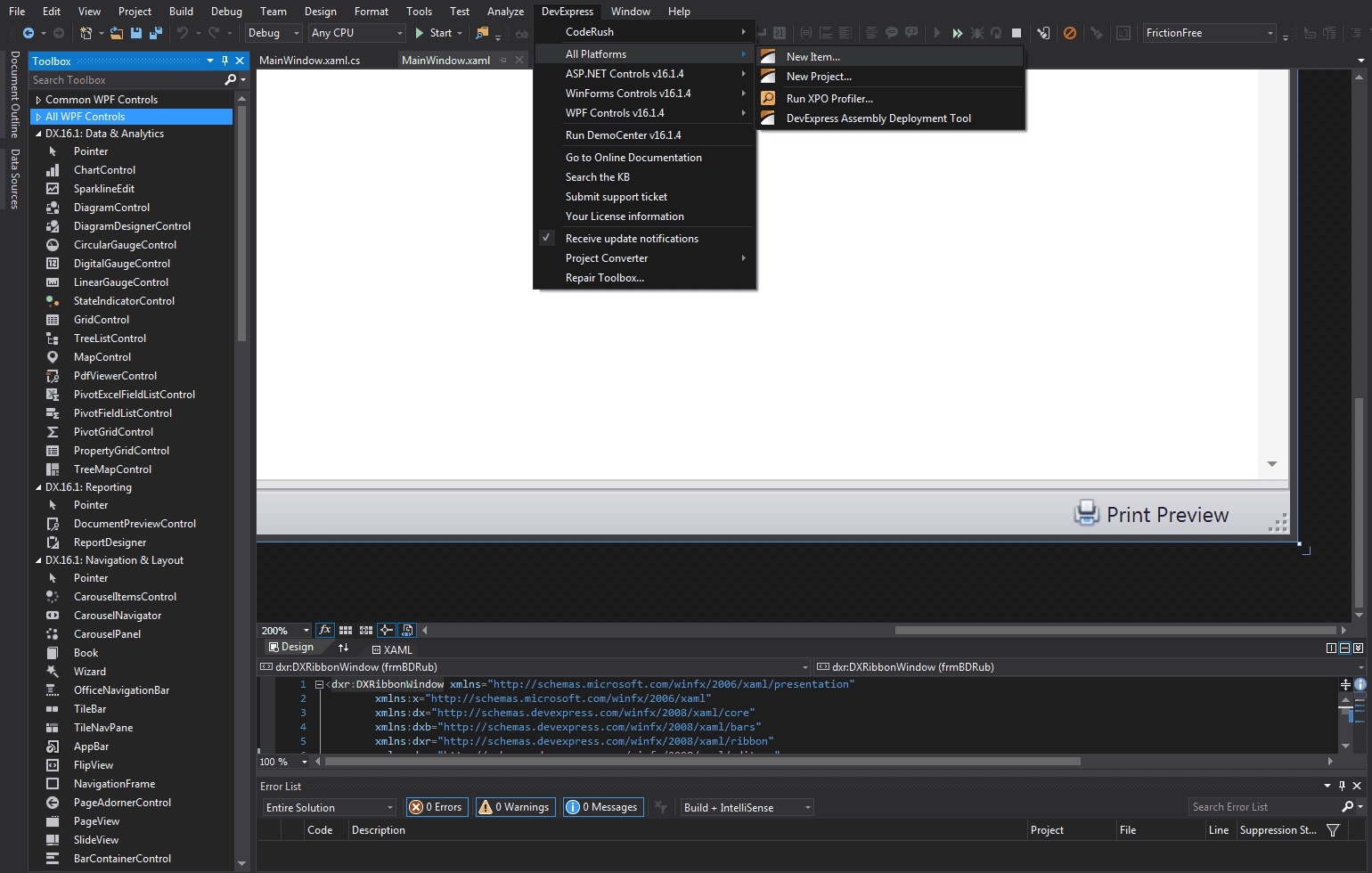Toggle the 0 Messages filter
Screen dimensions: 1372x873
click(601, 807)
